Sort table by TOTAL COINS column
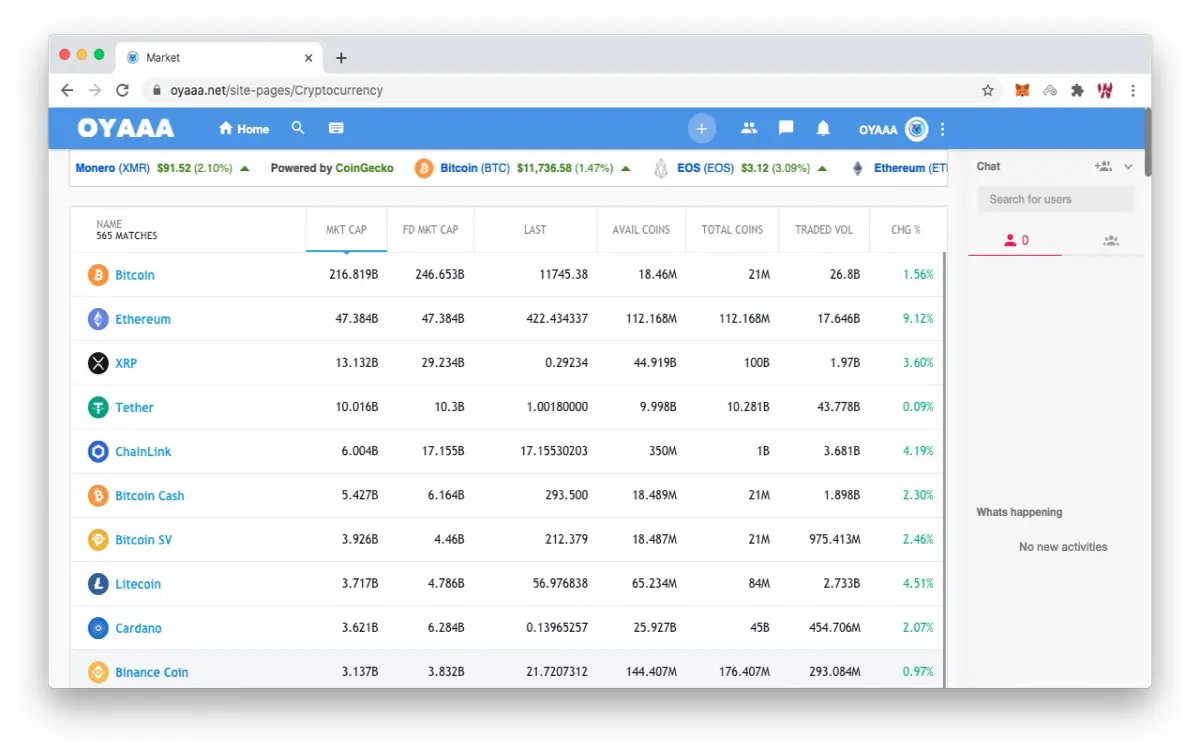Viewport: 1200px width, 756px height. pyautogui.click(x=732, y=229)
